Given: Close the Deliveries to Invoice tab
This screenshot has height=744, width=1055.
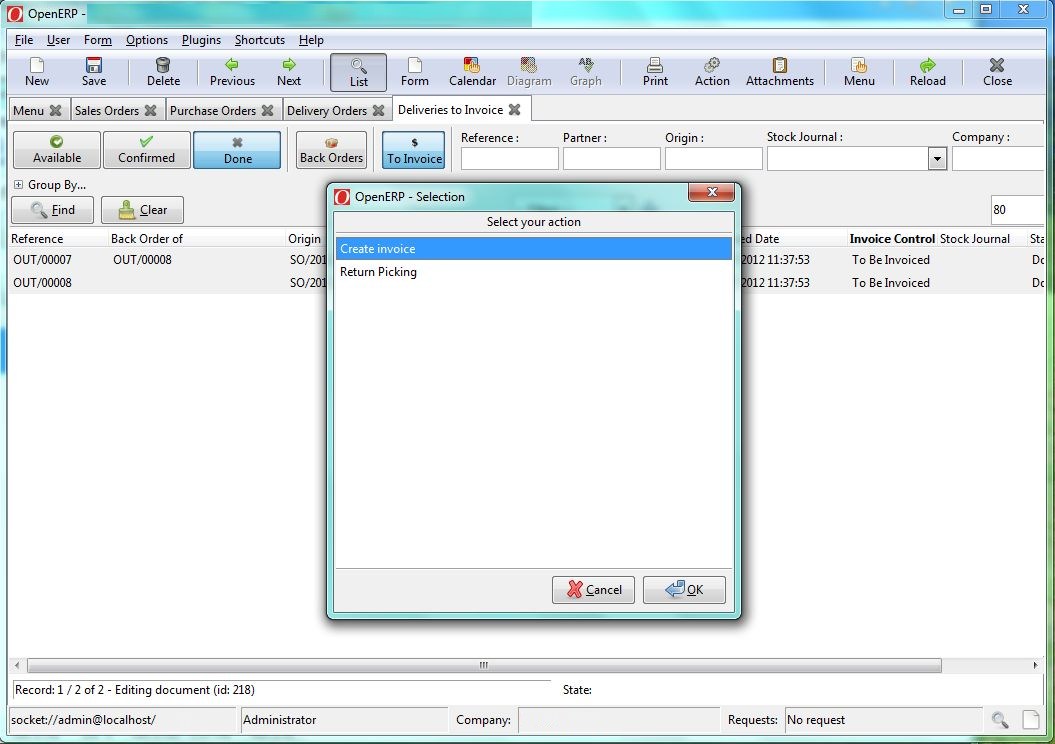Looking at the screenshot, I should click(515, 110).
